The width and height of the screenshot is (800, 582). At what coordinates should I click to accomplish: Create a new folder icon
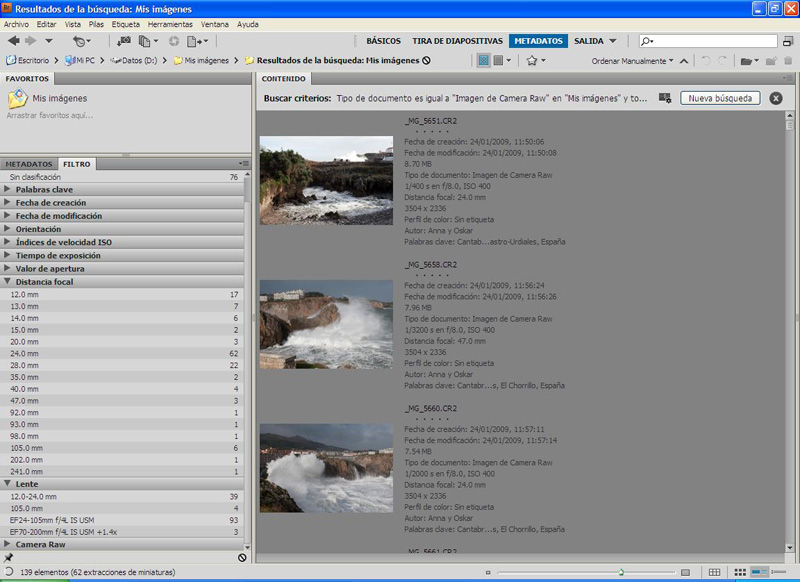(x=771, y=61)
